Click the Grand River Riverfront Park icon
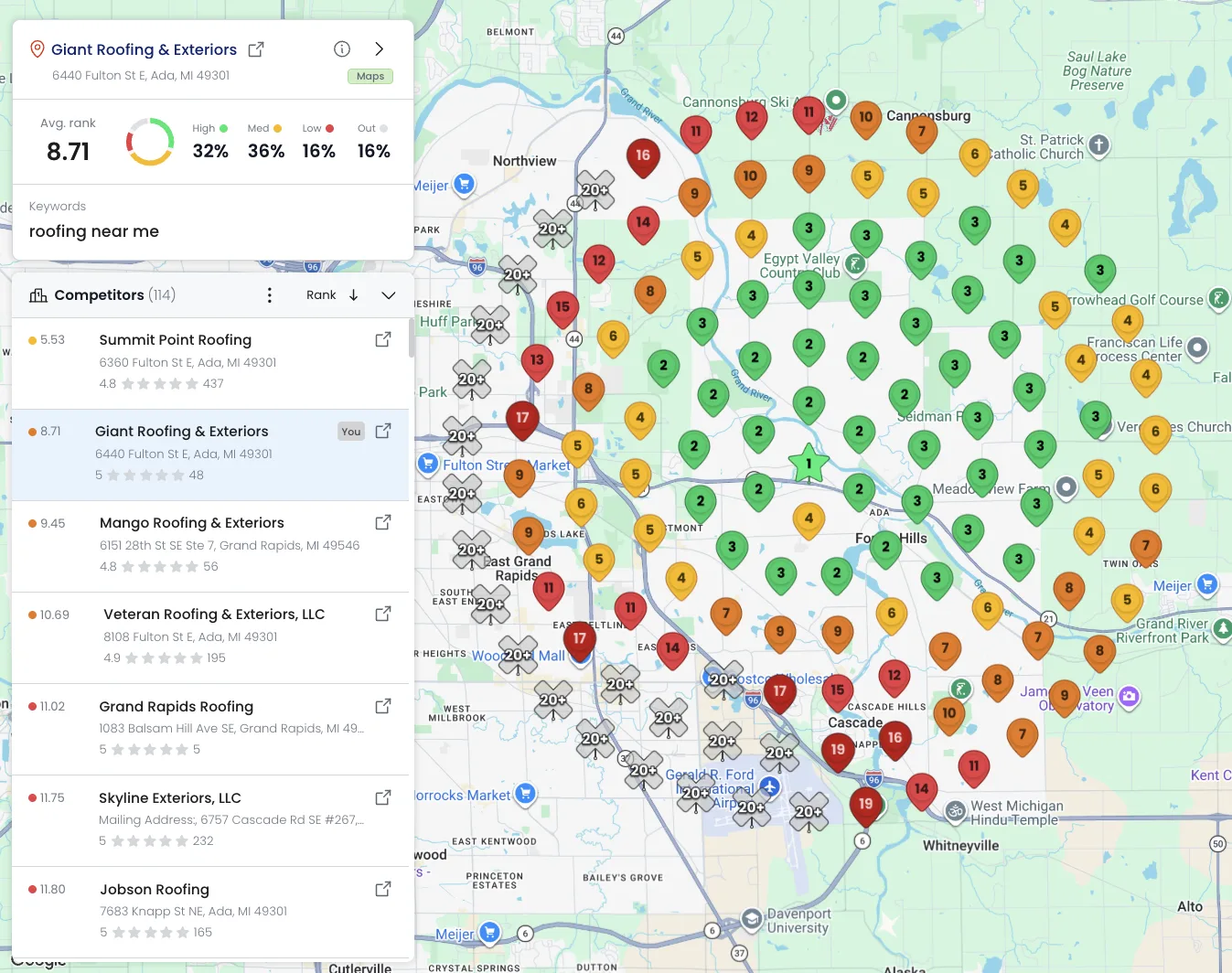 tap(1222, 628)
